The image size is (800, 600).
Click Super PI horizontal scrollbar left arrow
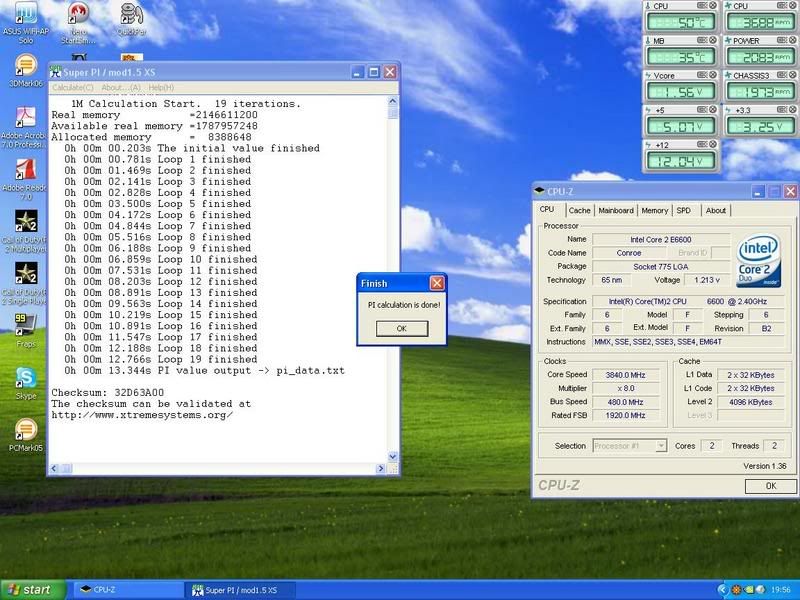coord(55,468)
